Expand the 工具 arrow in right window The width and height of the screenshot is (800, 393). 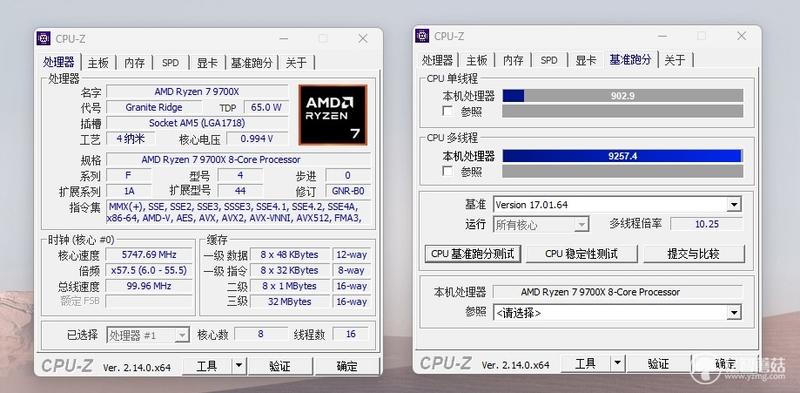coord(617,363)
